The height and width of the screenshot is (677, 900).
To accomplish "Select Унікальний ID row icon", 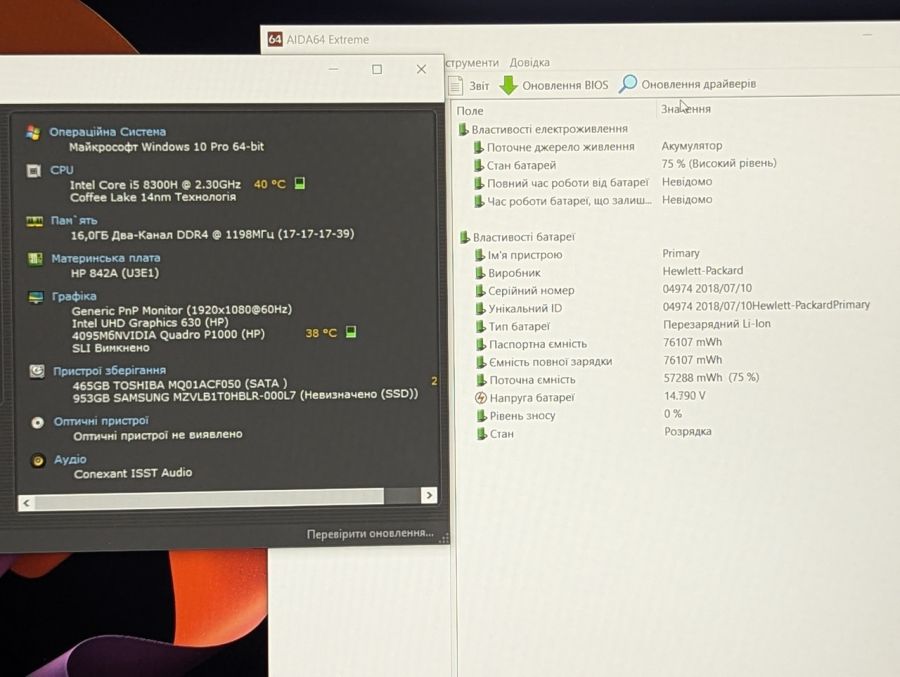I will point(480,308).
